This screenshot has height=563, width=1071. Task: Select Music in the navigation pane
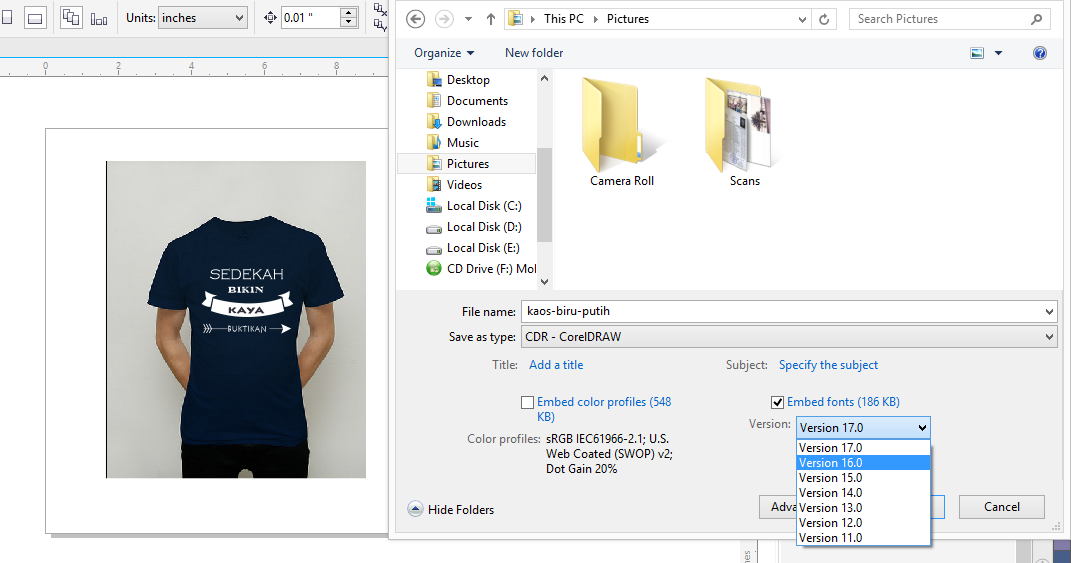click(462, 143)
